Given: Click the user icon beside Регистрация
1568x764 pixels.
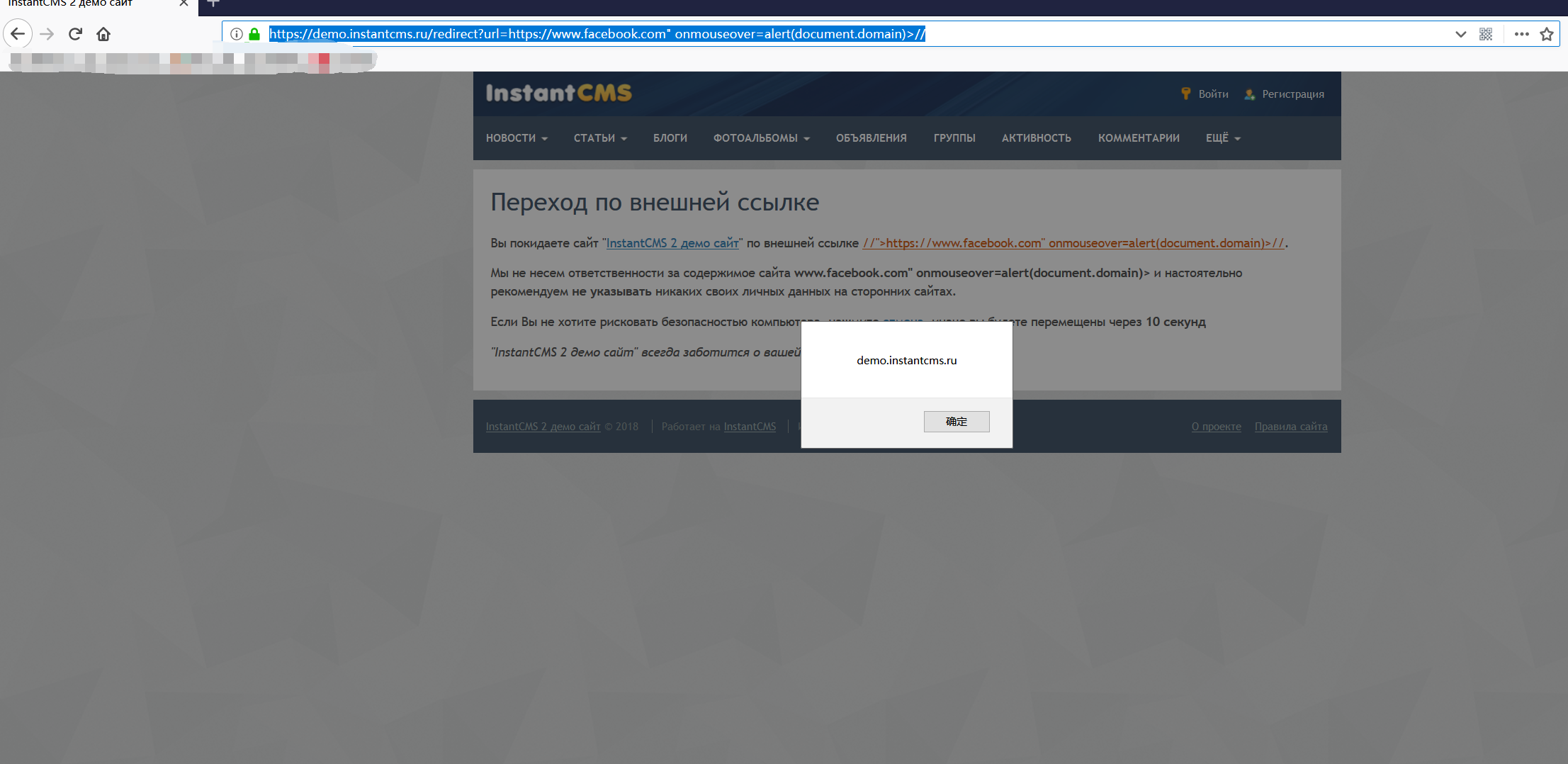Looking at the screenshot, I should [1248, 94].
